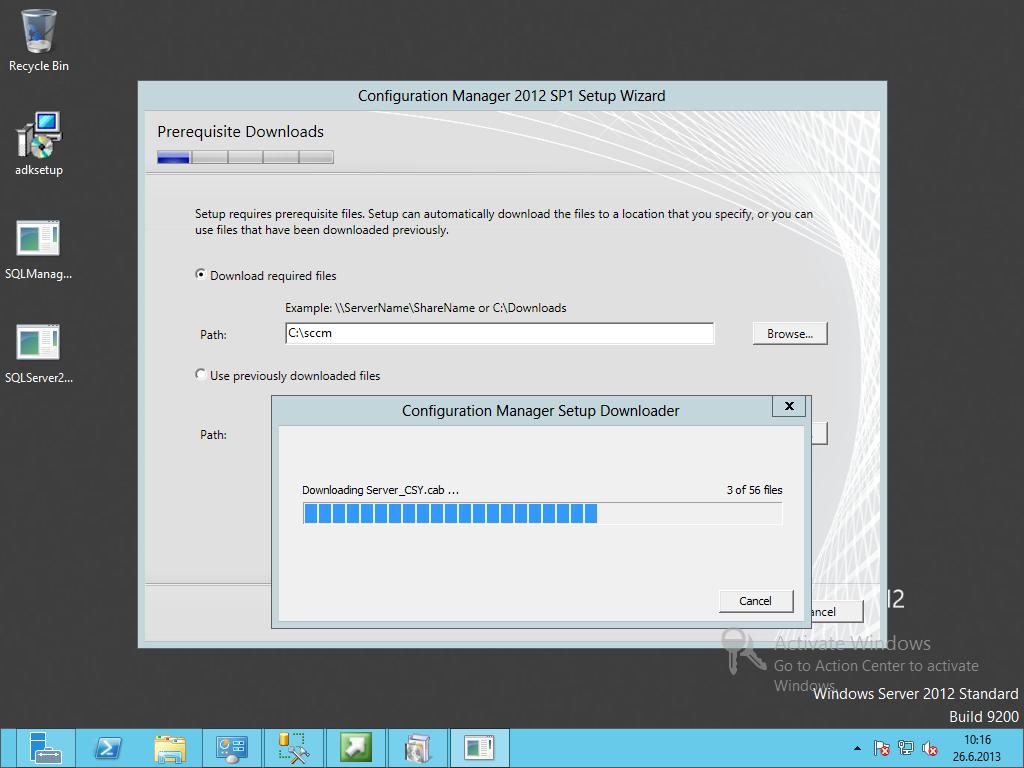This screenshot has width=1024, height=768.
Task: Launch PowerShell from the taskbar
Action: 108,748
